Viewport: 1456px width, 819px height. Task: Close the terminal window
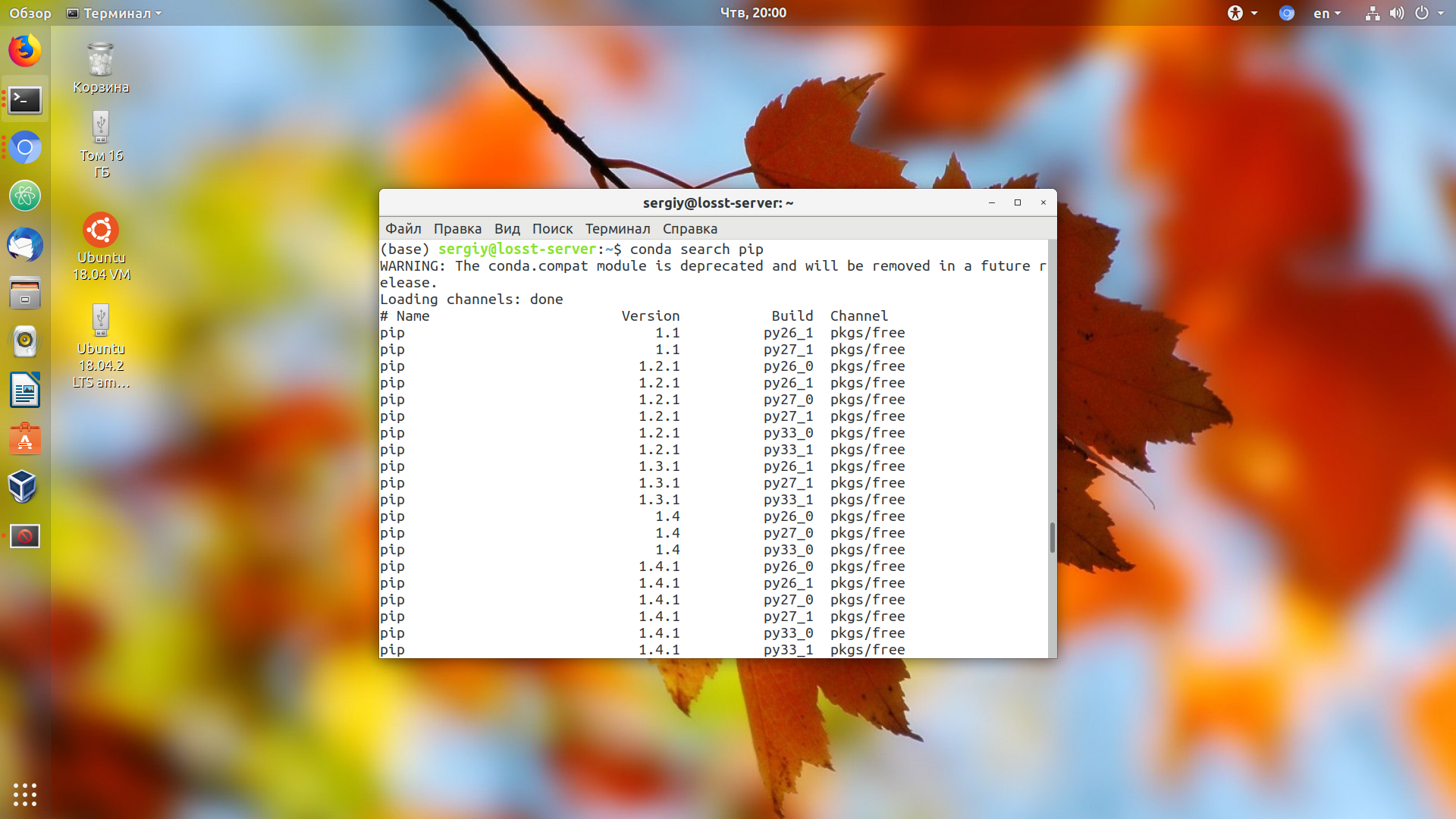[x=1043, y=202]
